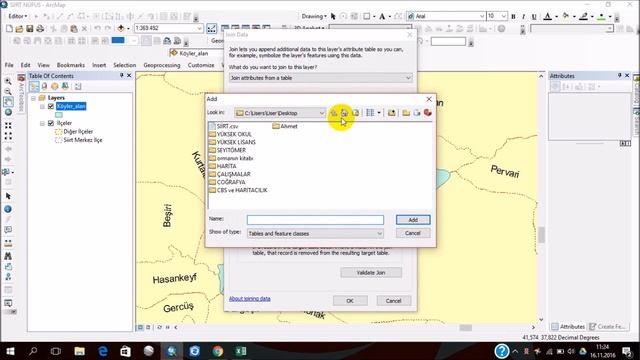The height and width of the screenshot is (360, 640).
Task: Open the join type dropdown in Join Data
Action: pos(408,78)
